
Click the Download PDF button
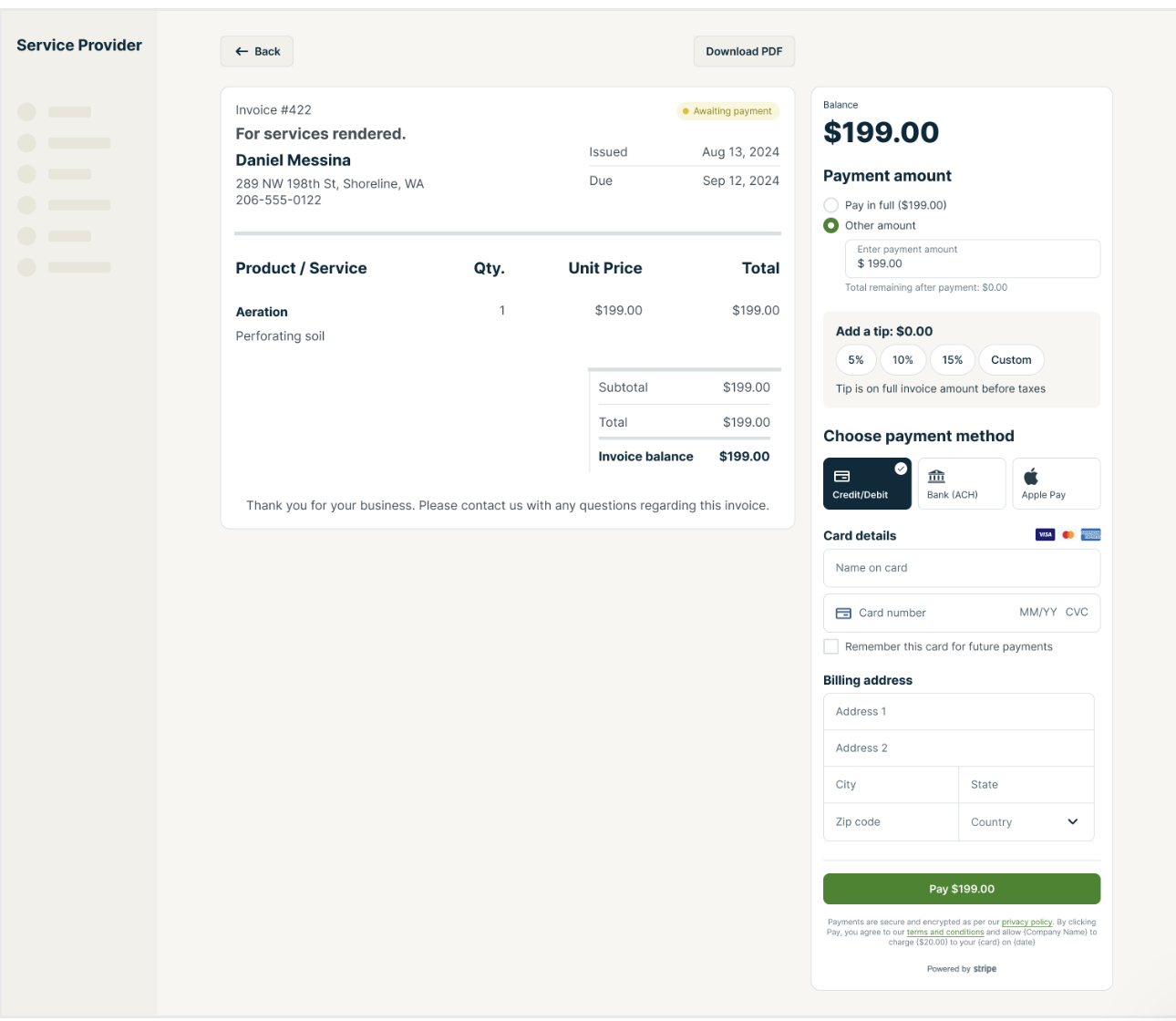[x=744, y=52]
